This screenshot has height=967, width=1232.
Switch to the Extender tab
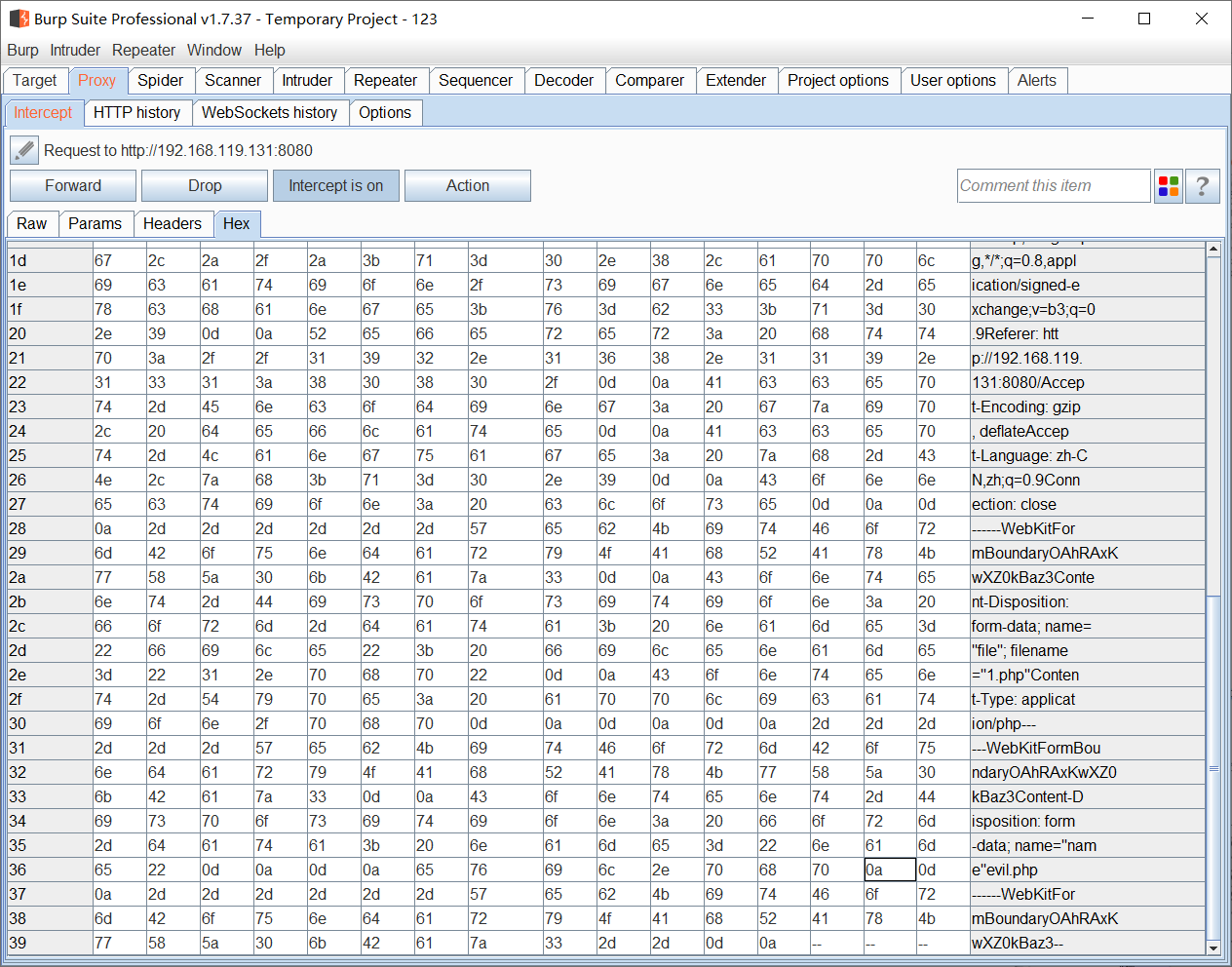[736, 81]
